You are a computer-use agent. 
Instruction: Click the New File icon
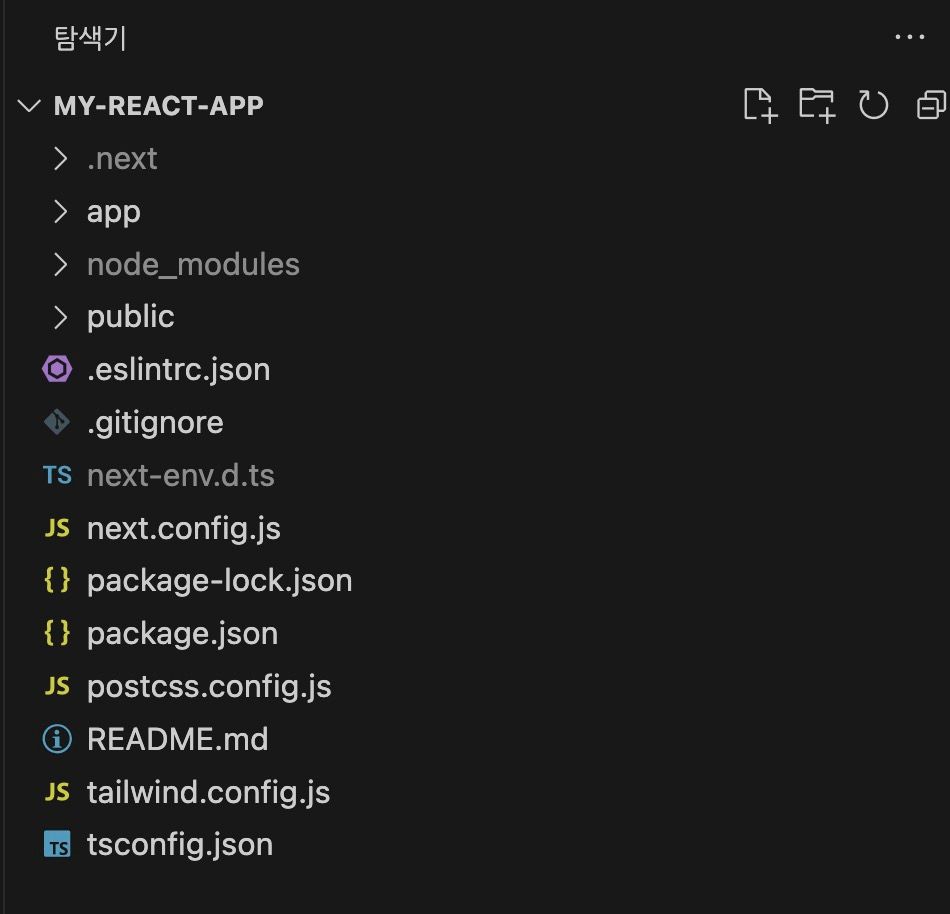coord(759,105)
